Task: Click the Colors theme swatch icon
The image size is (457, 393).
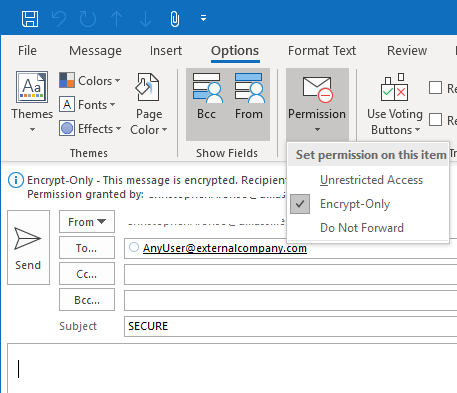Action: (67, 80)
